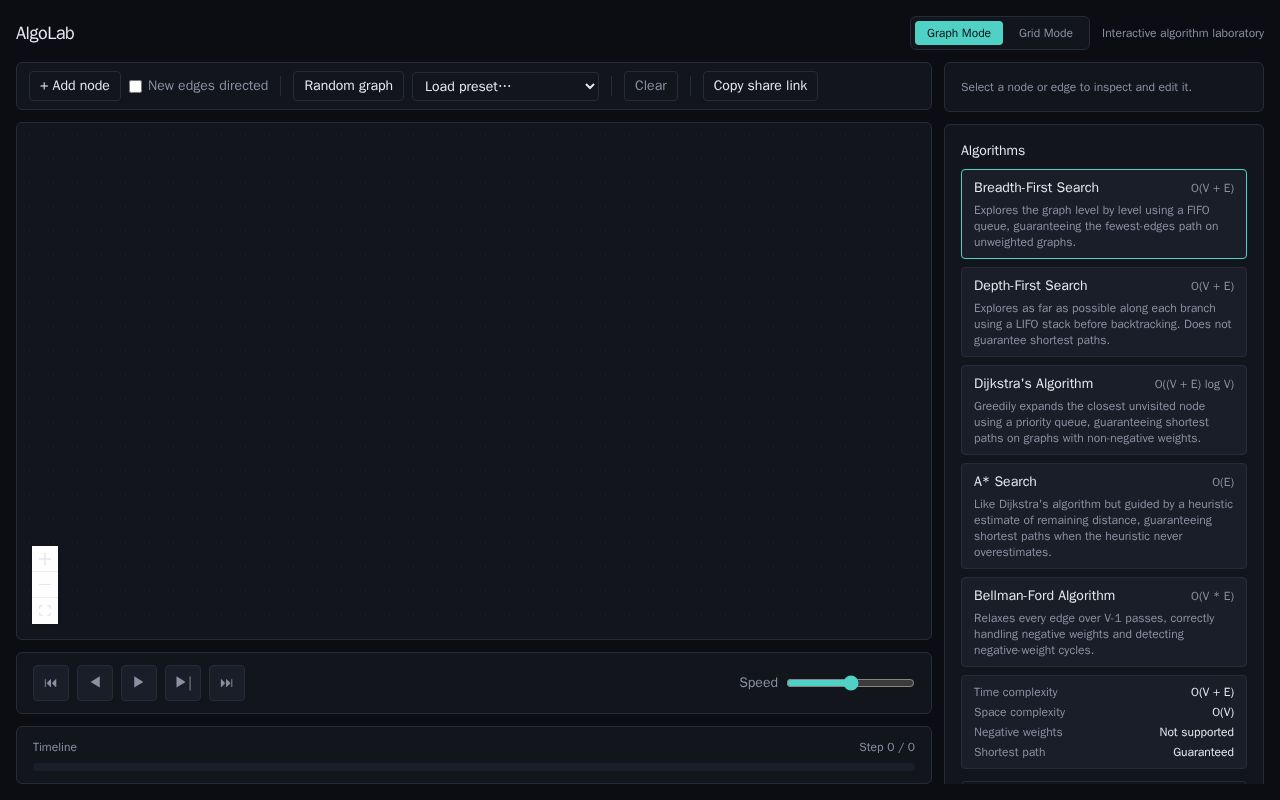Jump to last step of playback
This screenshot has width=1280, height=800.
click(227, 683)
